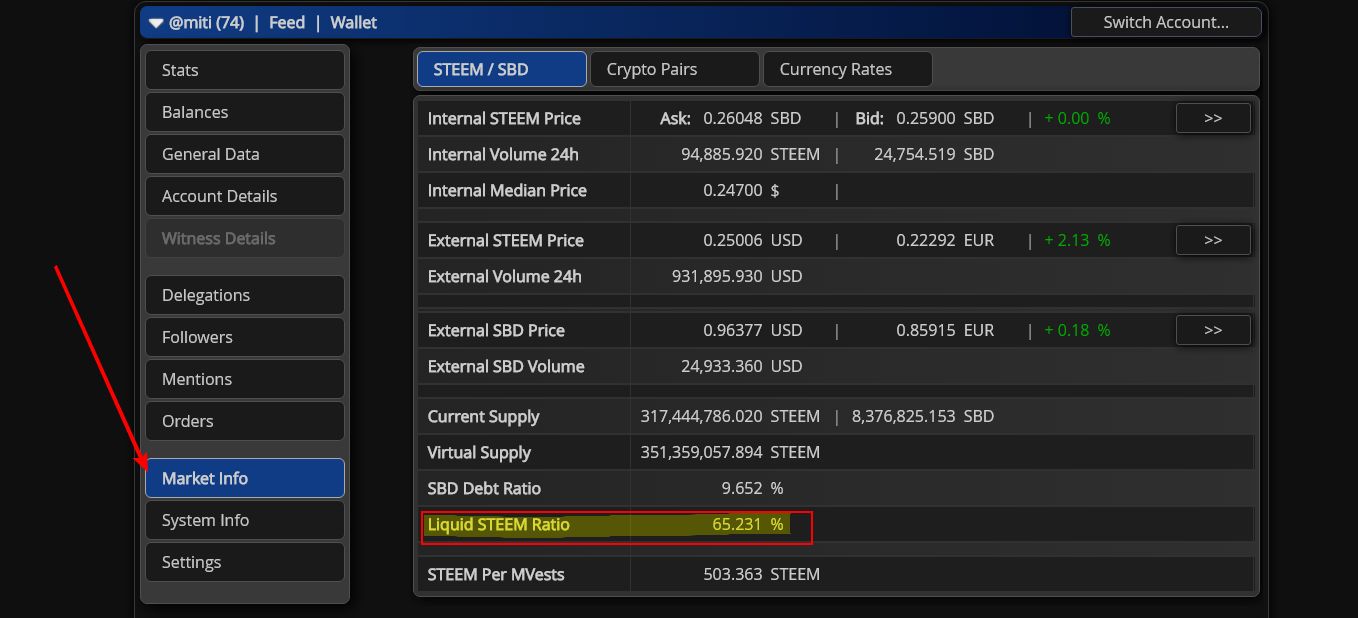Screen dimensions: 1358x618
Task: Switch to the STEEM / SBD tab
Action: [x=501, y=69]
